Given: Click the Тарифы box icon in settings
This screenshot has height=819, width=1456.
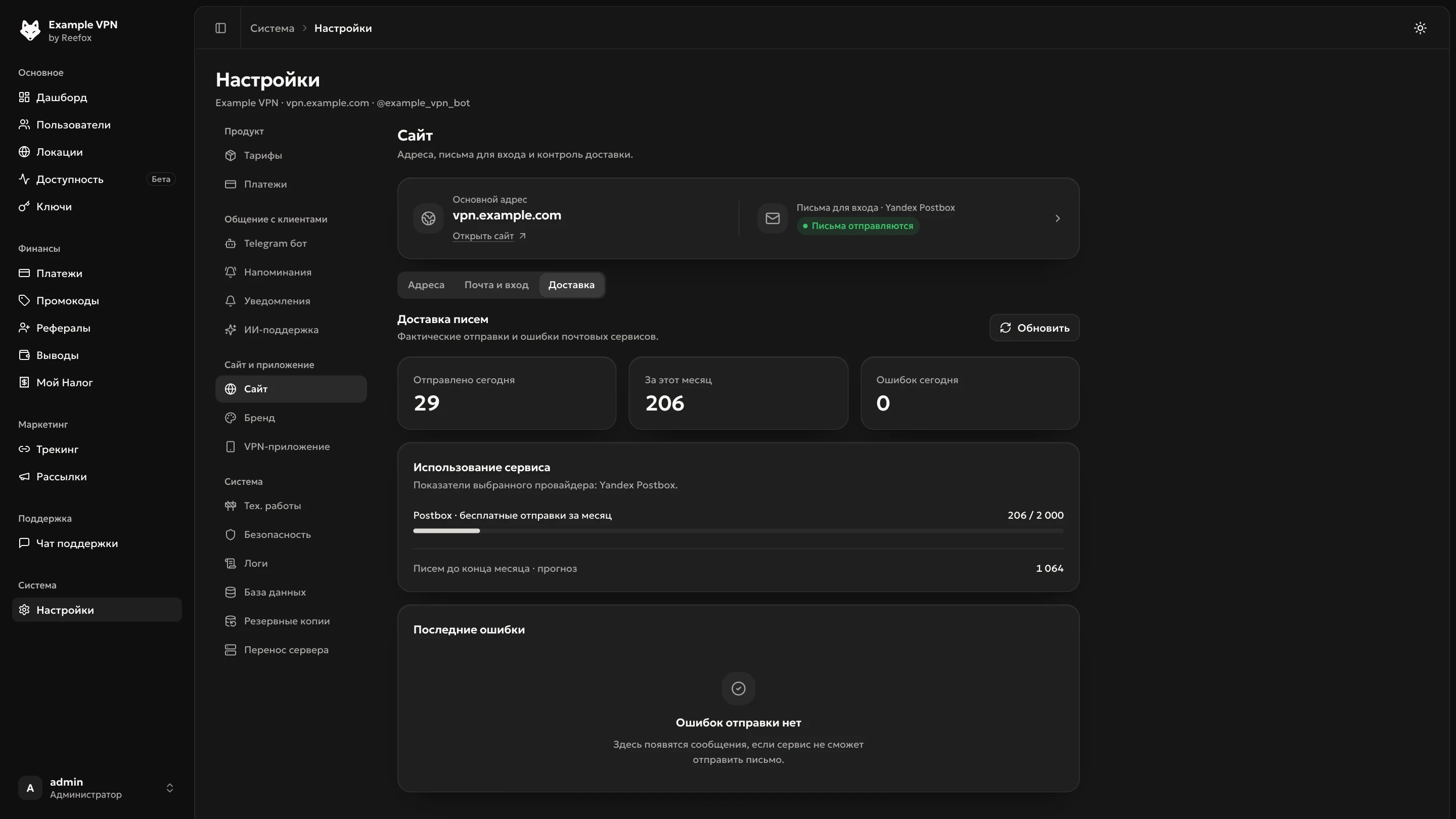Looking at the screenshot, I should (230, 155).
